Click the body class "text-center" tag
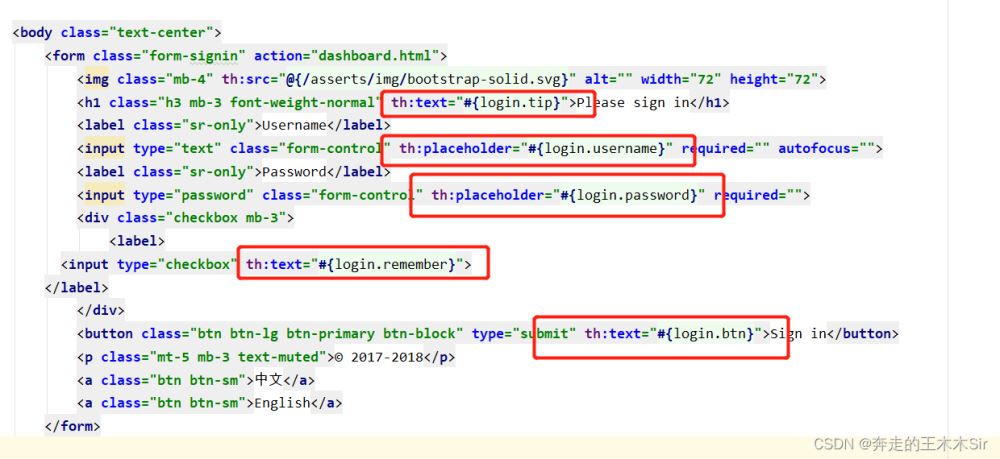The image size is (1000, 459). pos(117,32)
